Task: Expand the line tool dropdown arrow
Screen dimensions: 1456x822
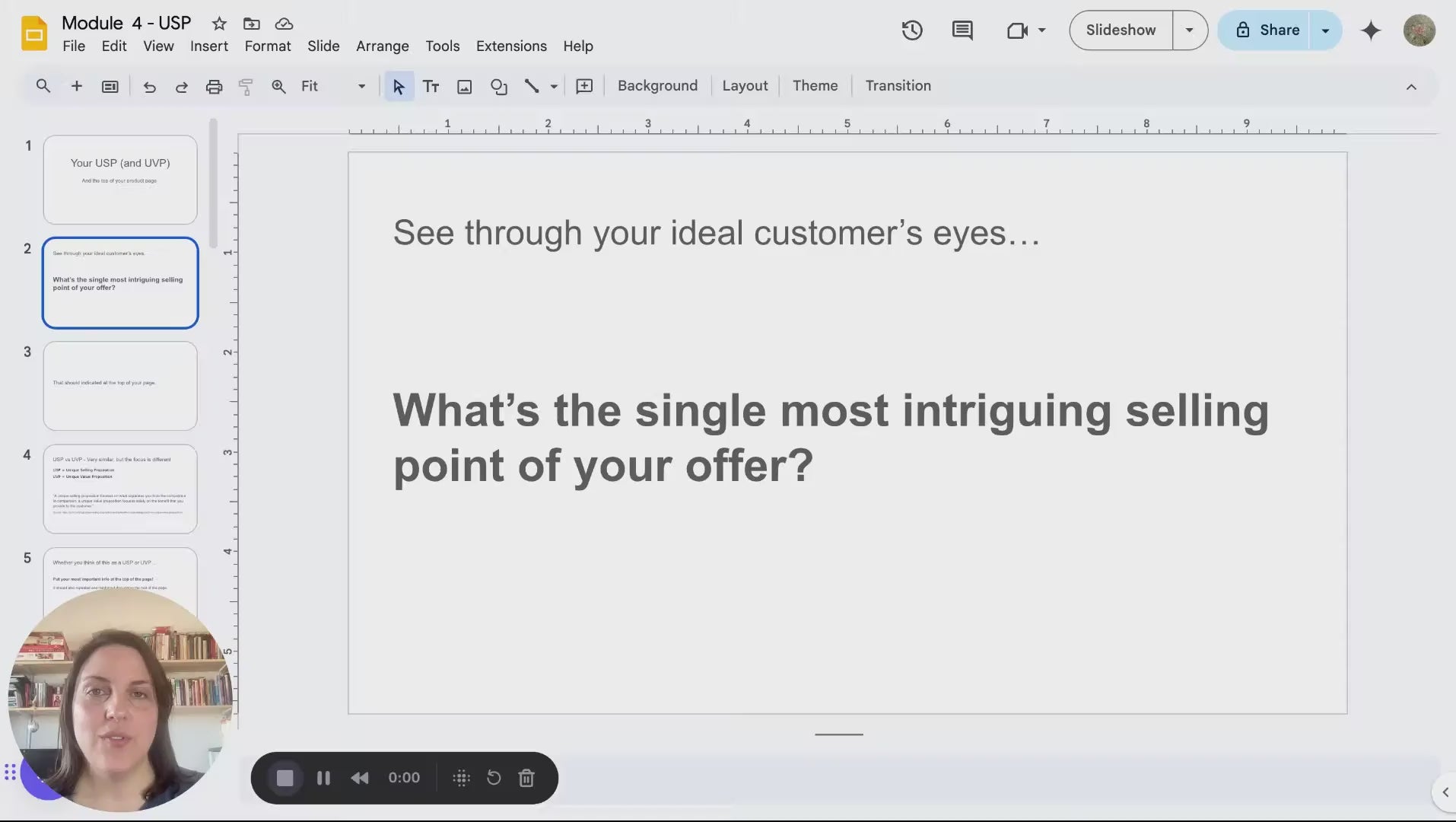Action: (x=554, y=87)
